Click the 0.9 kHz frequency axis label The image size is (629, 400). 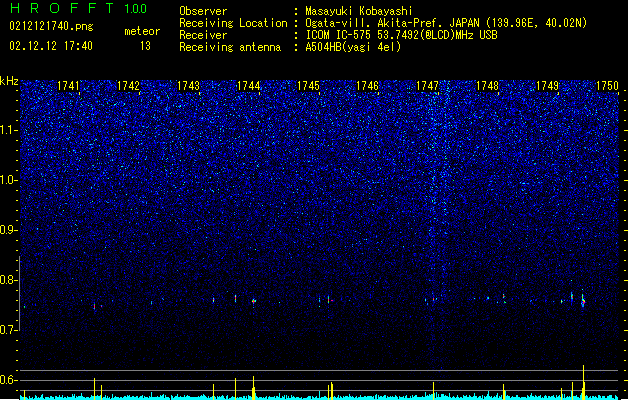point(9,230)
